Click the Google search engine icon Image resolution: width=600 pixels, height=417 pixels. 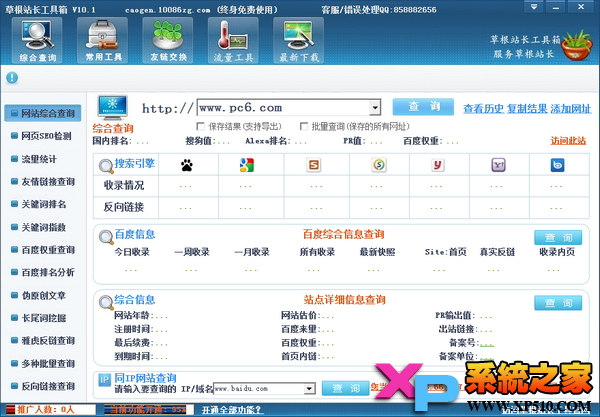[x=247, y=165]
